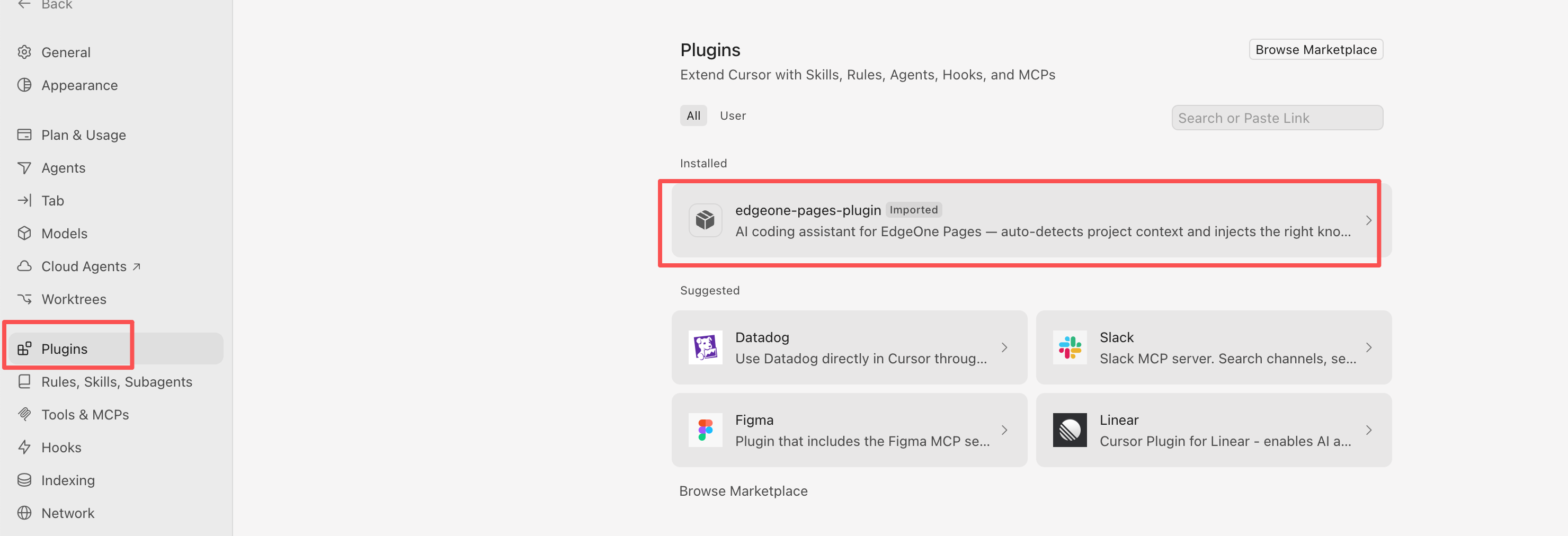Switch to the User tab

pyautogui.click(x=732, y=115)
